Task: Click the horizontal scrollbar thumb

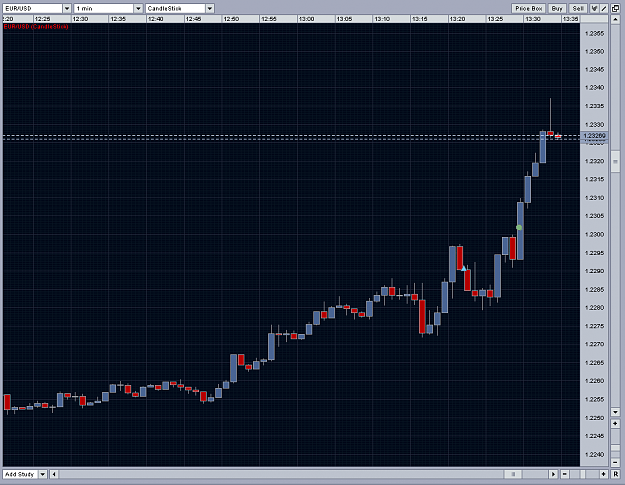Action: (x=513, y=474)
